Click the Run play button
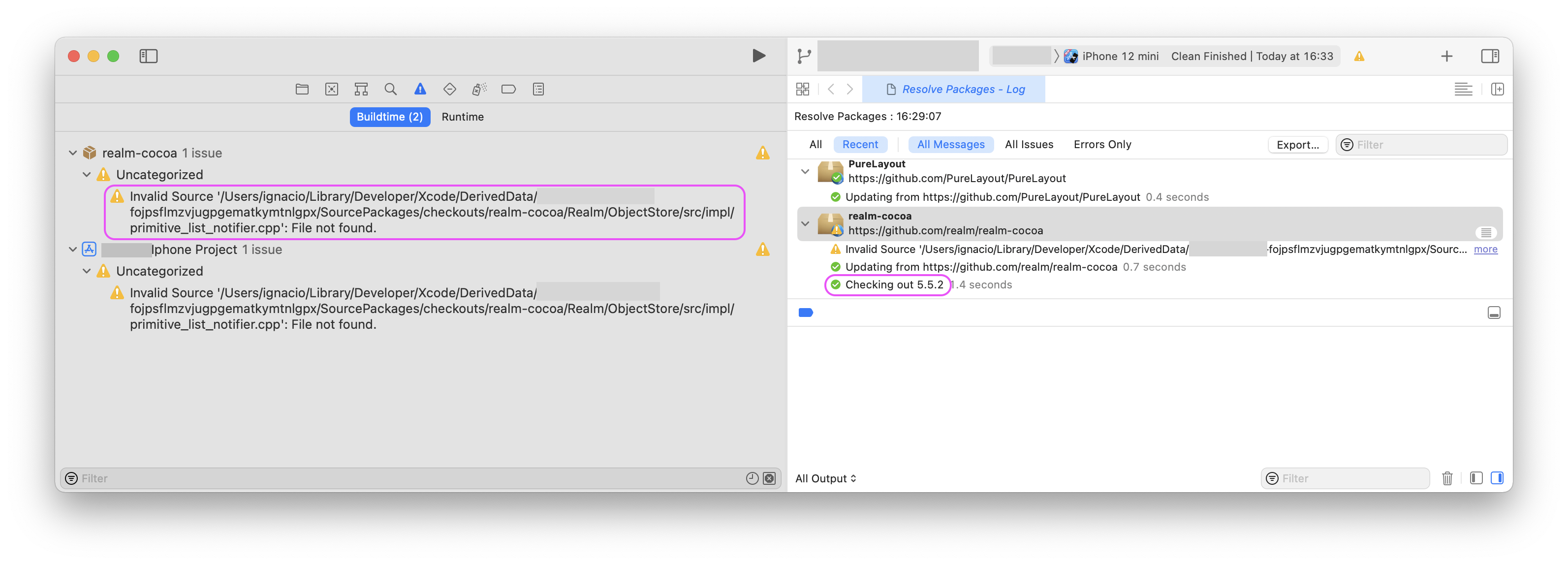This screenshot has width=1568, height=565. tap(758, 56)
